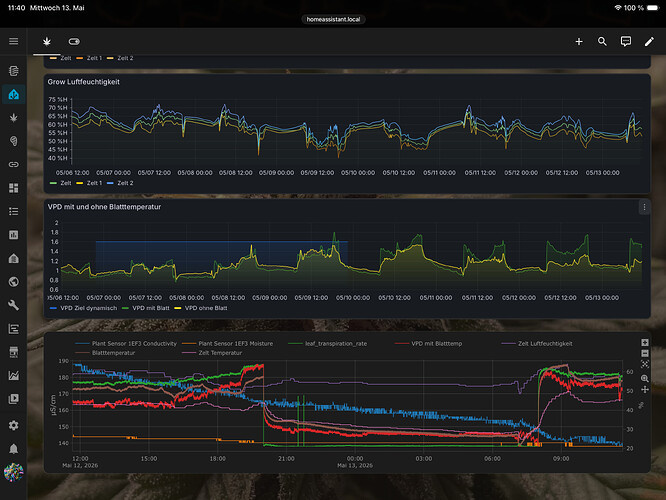
Task: Toggle VPD mit Blatt legend series
Action: pos(146,308)
